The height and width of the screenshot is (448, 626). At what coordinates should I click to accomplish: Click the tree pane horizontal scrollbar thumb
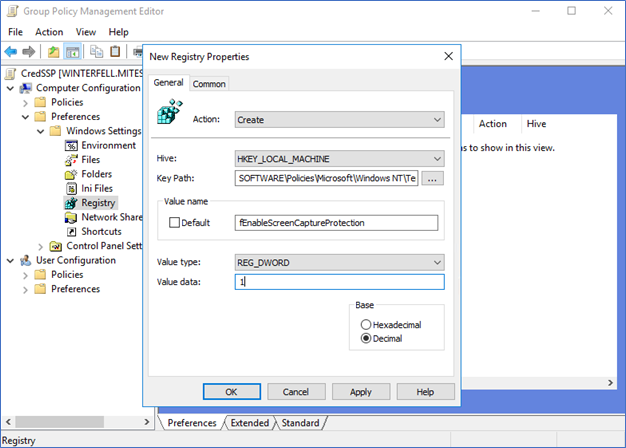click(59, 422)
